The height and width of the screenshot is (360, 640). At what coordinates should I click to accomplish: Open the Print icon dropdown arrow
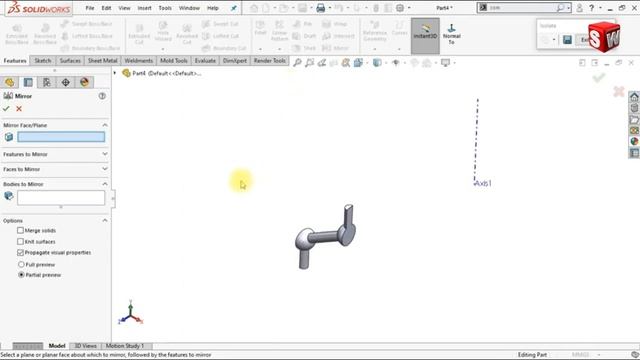click(x=329, y=8)
